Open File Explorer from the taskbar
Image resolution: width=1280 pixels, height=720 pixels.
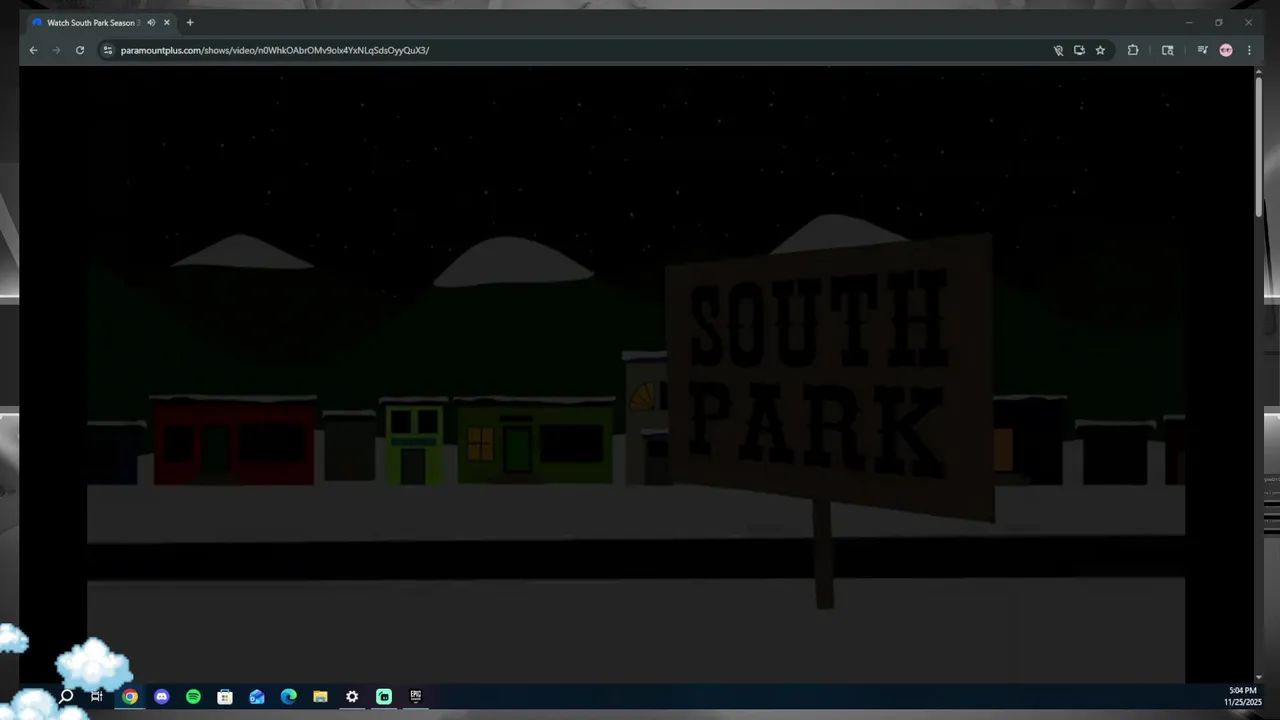tap(320, 696)
